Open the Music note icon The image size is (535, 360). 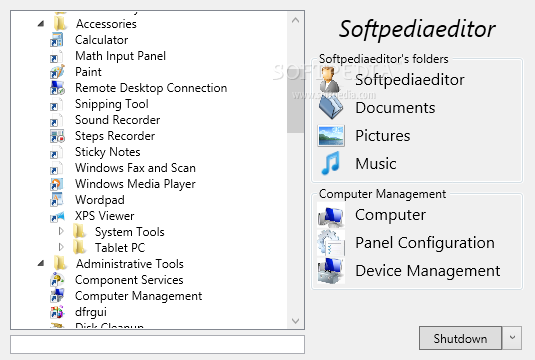331,163
